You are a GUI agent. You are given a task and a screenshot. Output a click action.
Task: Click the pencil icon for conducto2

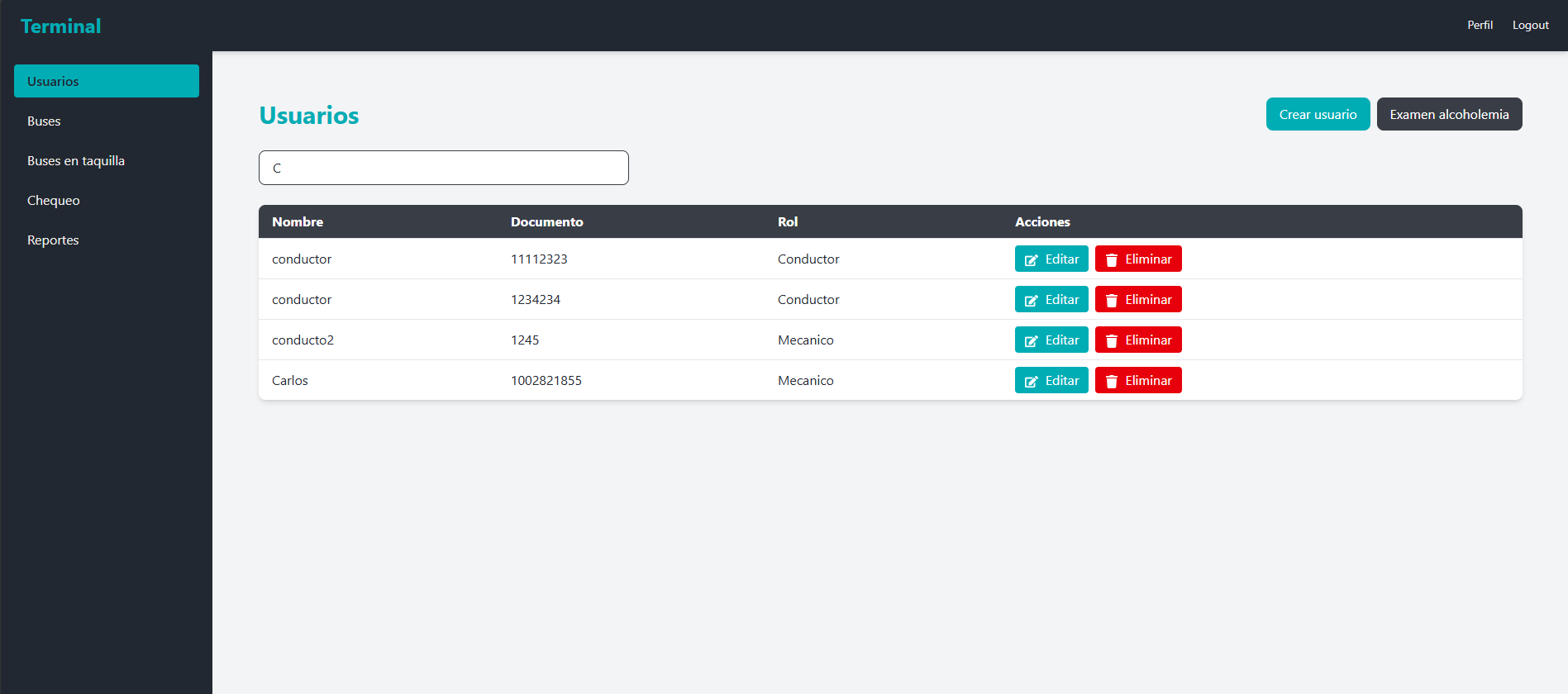tap(1031, 340)
